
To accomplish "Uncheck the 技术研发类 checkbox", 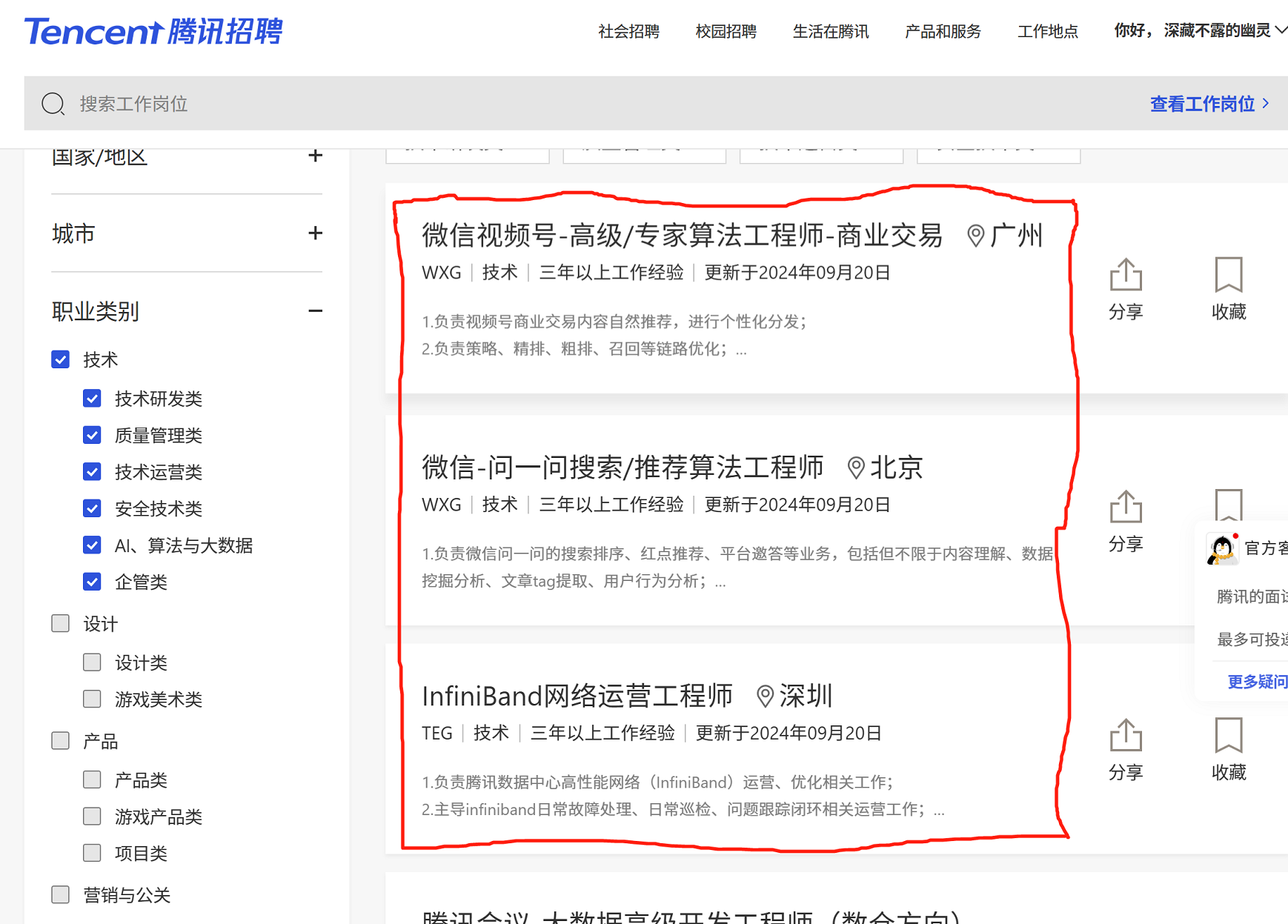I will click(x=92, y=399).
